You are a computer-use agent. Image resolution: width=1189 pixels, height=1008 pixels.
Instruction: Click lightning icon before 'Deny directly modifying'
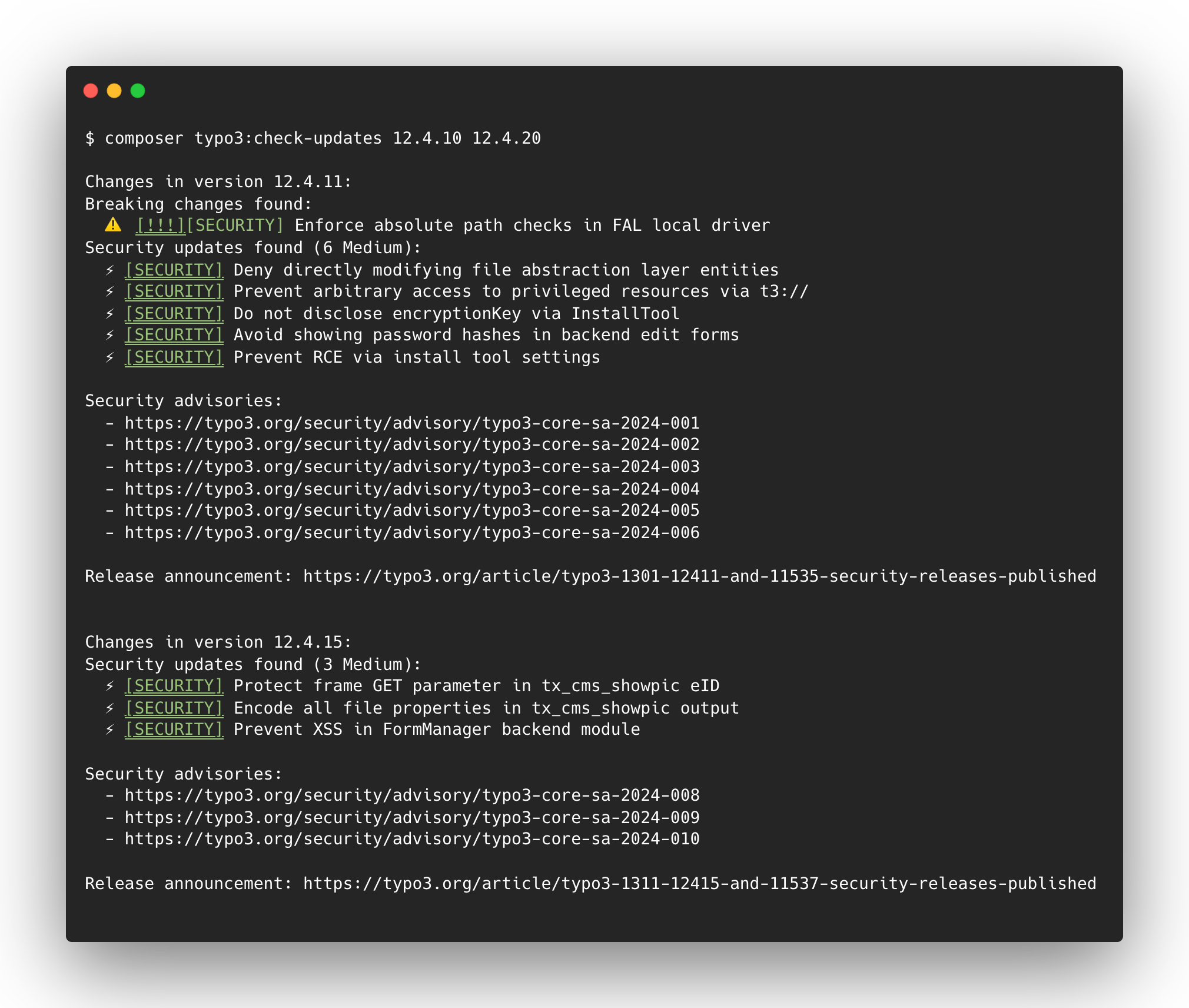pos(110,270)
